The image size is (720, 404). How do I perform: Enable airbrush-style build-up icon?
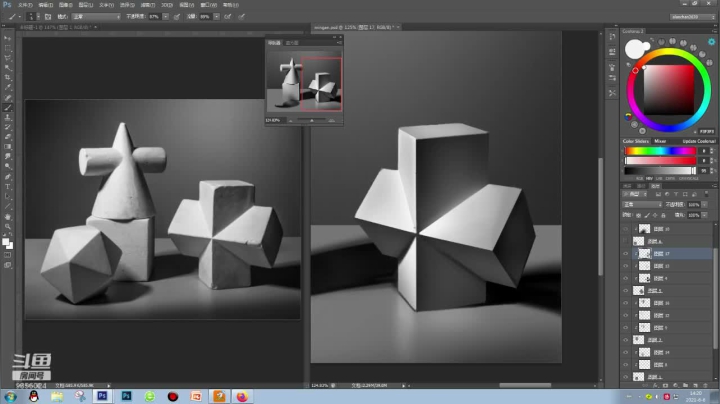228,17
